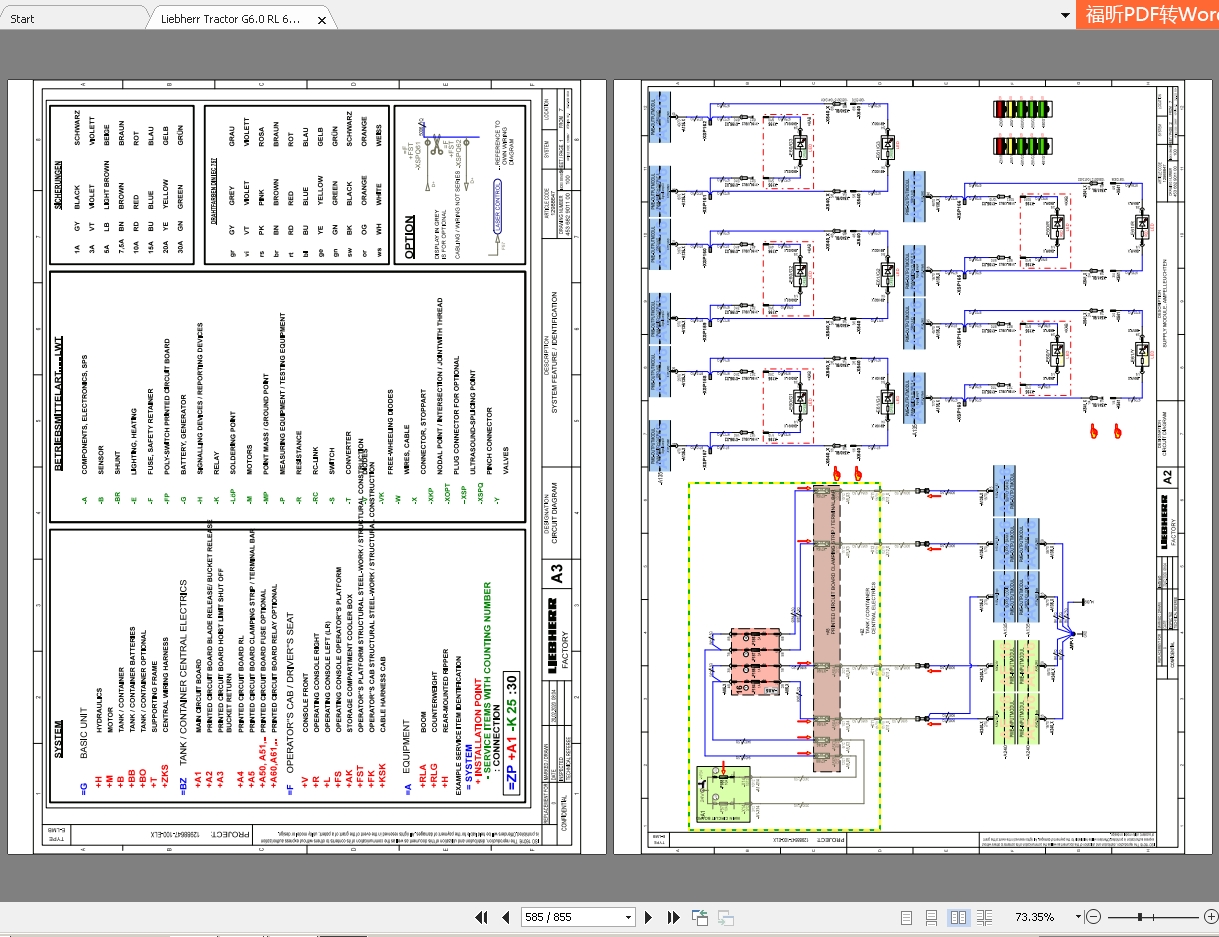
Task: Open the tab list dropdown arrow
Action: coord(1063,16)
